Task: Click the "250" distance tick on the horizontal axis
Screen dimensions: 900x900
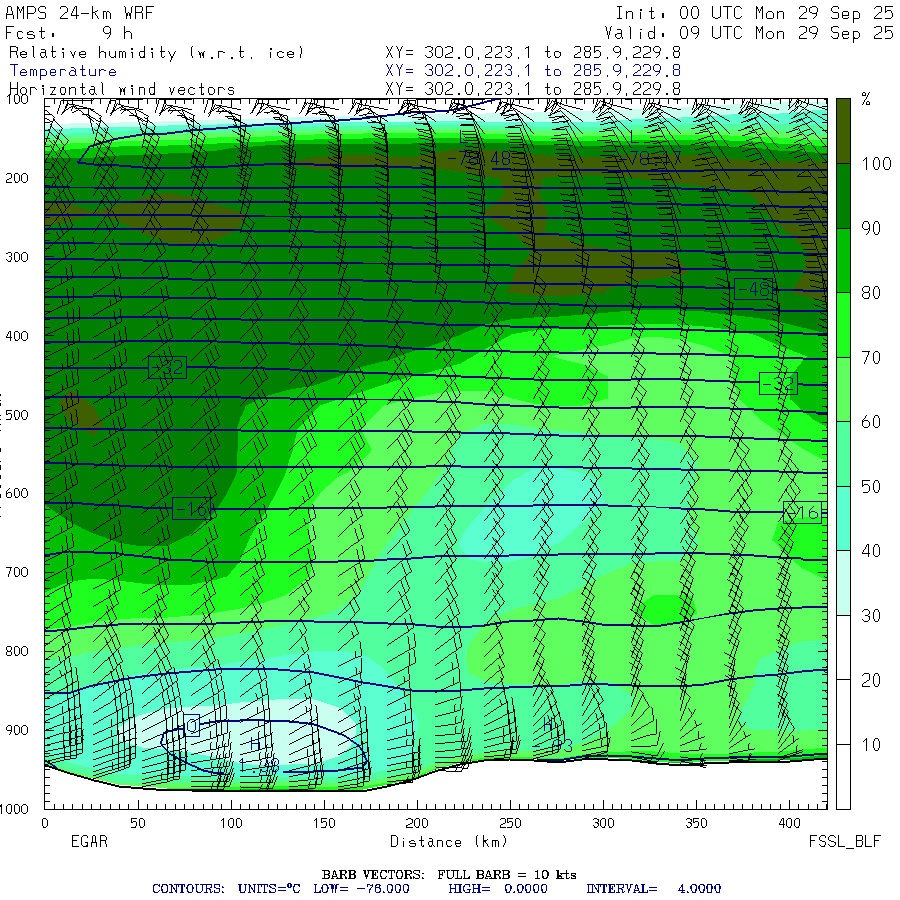Action: click(x=510, y=823)
